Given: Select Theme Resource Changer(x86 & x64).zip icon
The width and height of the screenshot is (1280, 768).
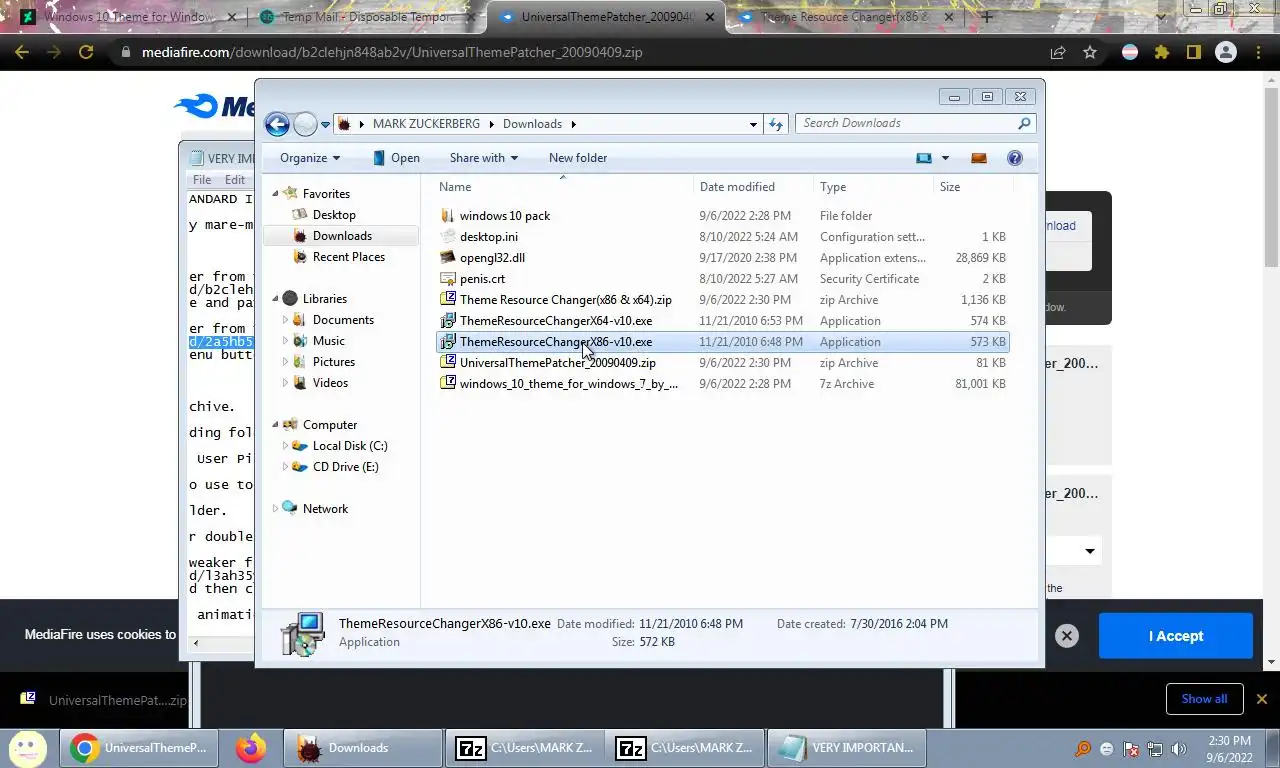Looking at the screenshot, I should (x=448, y=300).
